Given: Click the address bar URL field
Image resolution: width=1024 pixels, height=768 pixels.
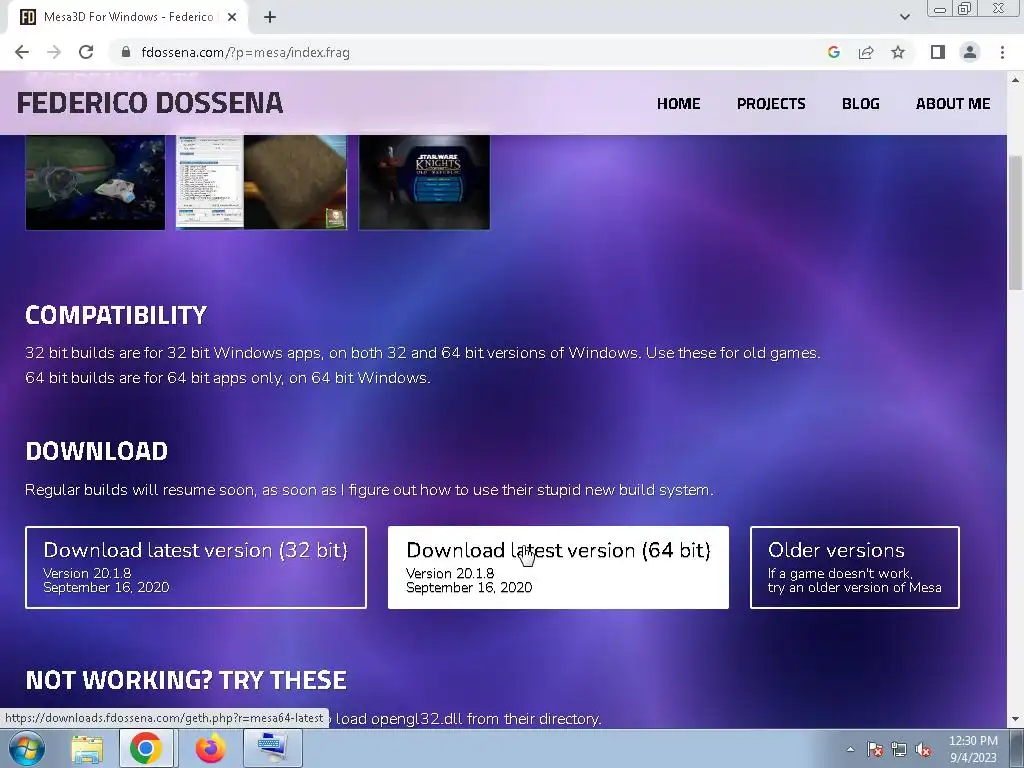Looking at the screenshot, I should coord(470,52).
